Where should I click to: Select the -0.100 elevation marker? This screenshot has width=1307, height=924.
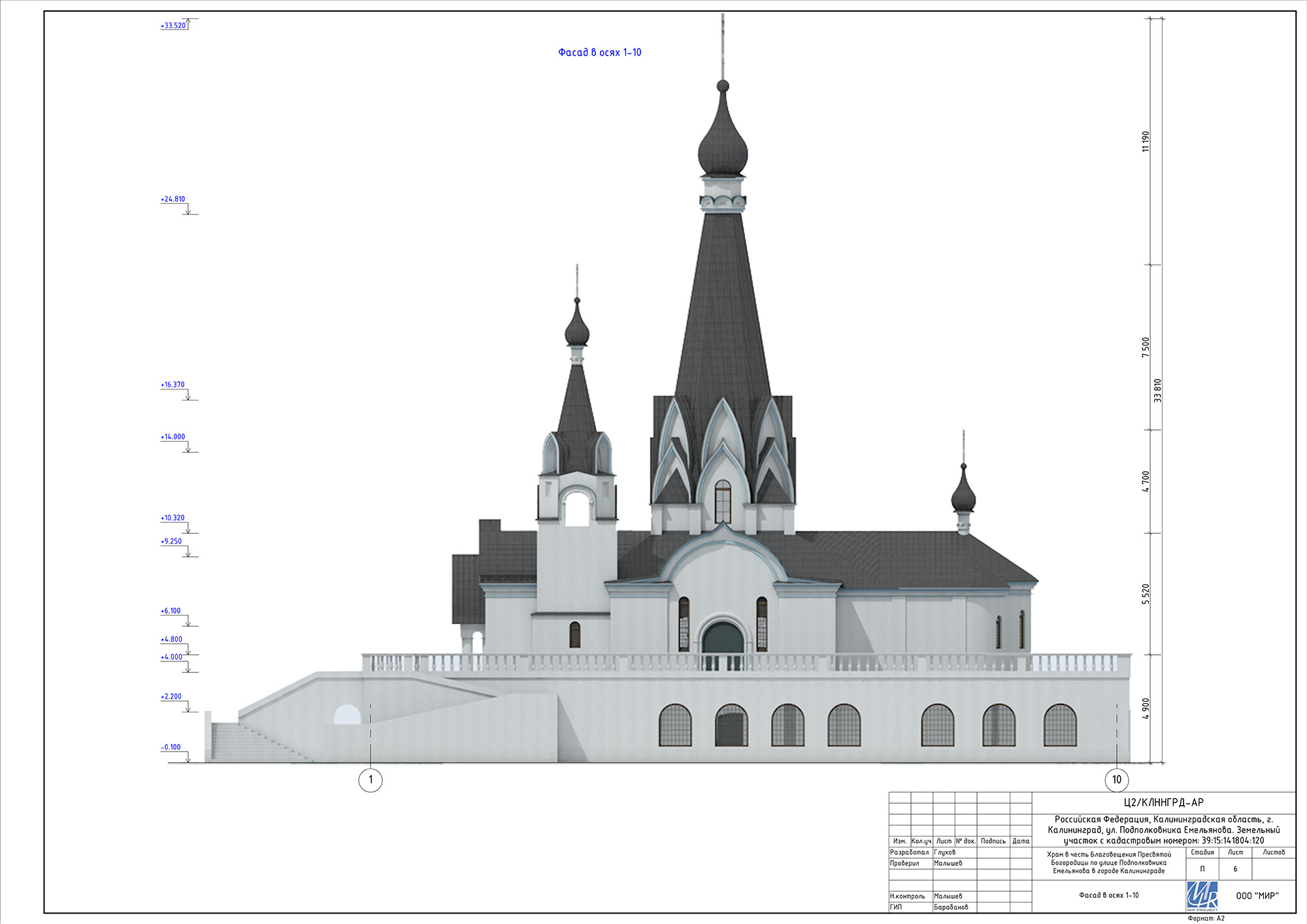pyautogui.click(x=171, y=747)
